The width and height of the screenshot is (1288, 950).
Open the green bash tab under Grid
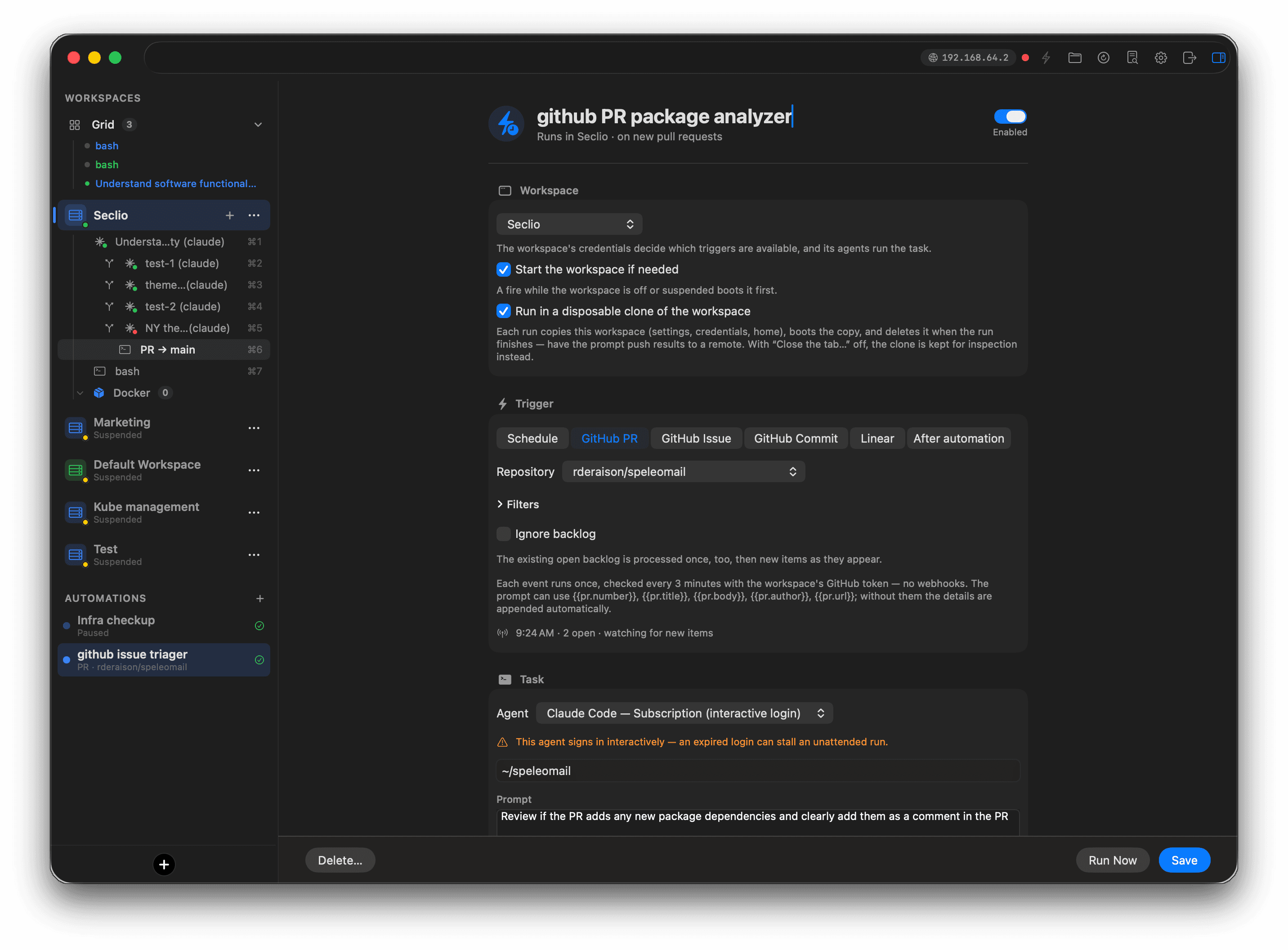click(107, 165)
